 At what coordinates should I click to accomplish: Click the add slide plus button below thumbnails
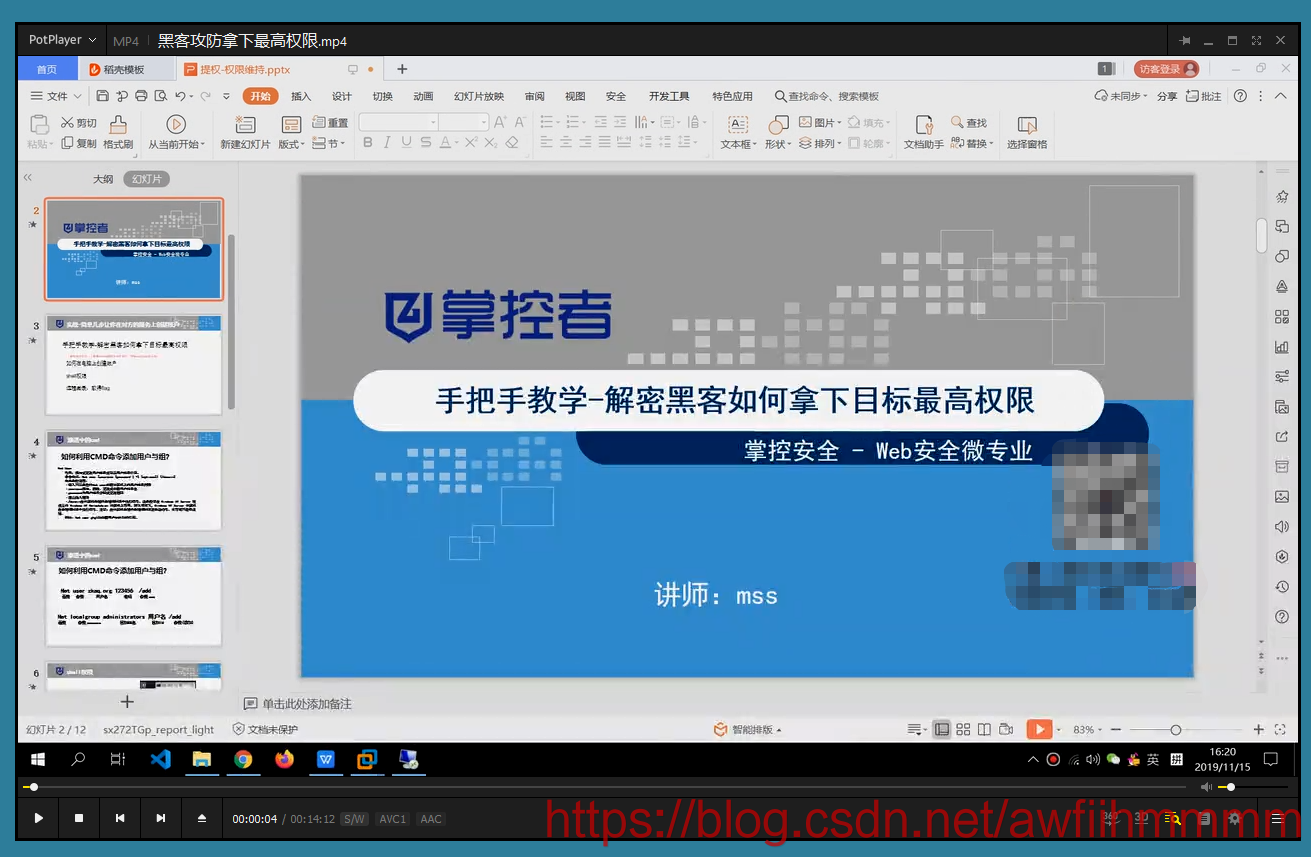[127, 702]
